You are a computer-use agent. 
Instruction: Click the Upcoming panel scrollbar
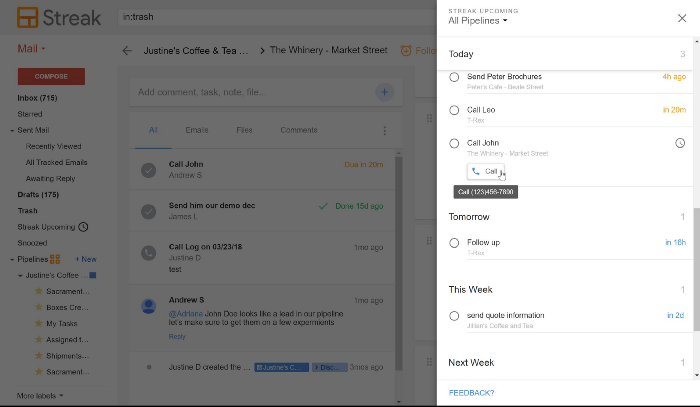click(696, 269)
